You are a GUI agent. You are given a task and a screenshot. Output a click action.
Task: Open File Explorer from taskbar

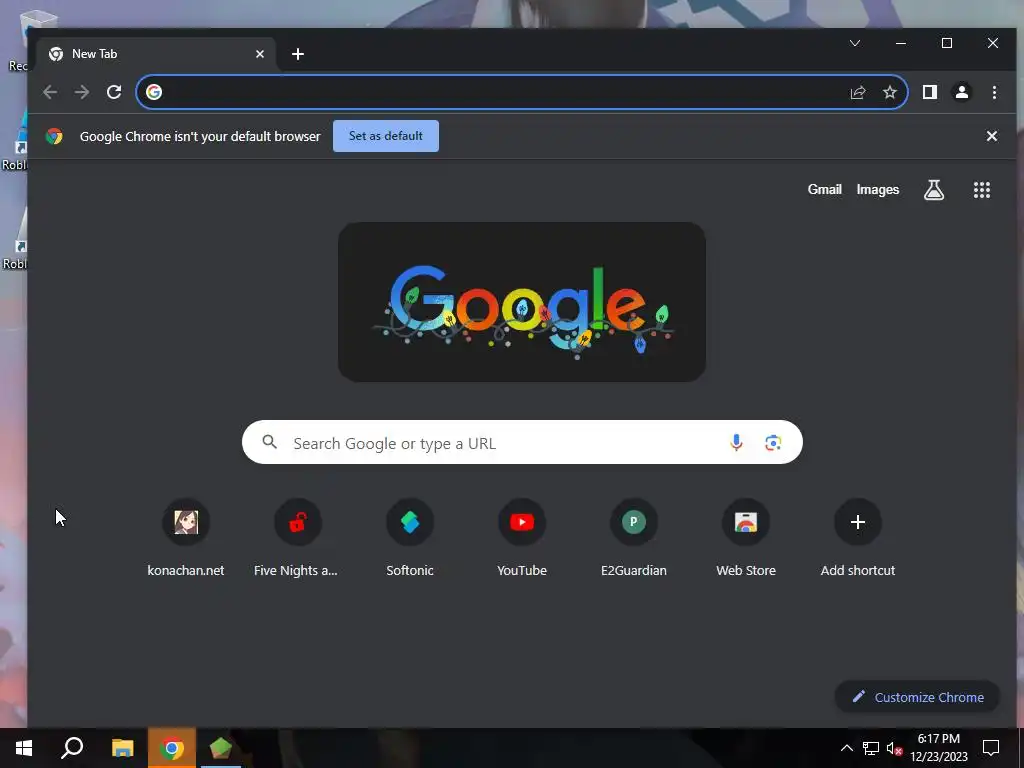pos(122,748)
